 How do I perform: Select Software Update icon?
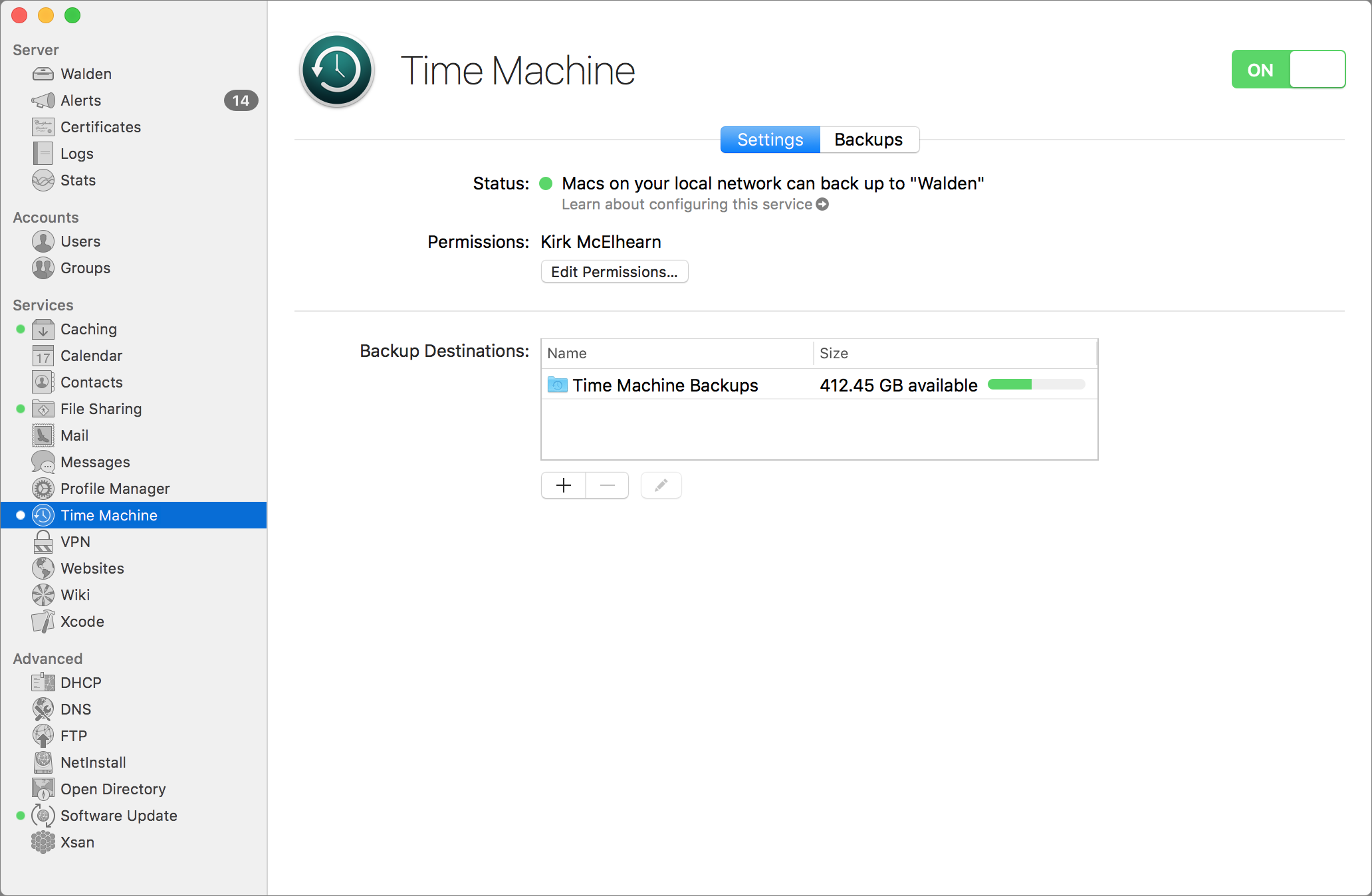tap(43, 816)
